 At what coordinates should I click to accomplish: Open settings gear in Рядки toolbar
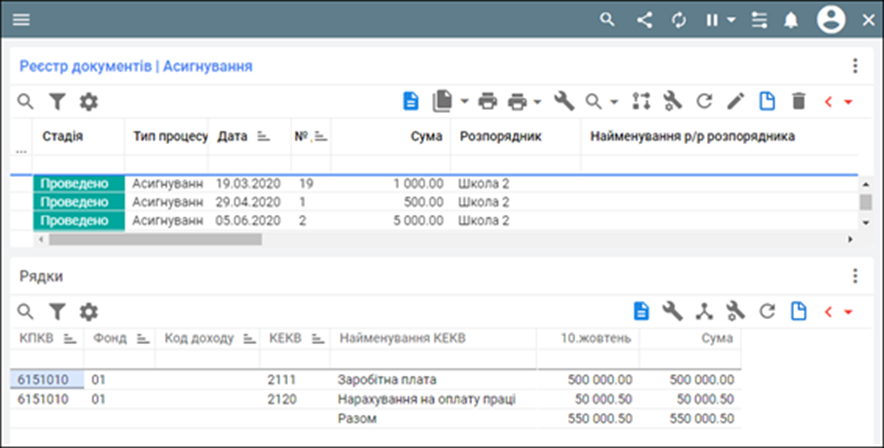coord(89,312)
